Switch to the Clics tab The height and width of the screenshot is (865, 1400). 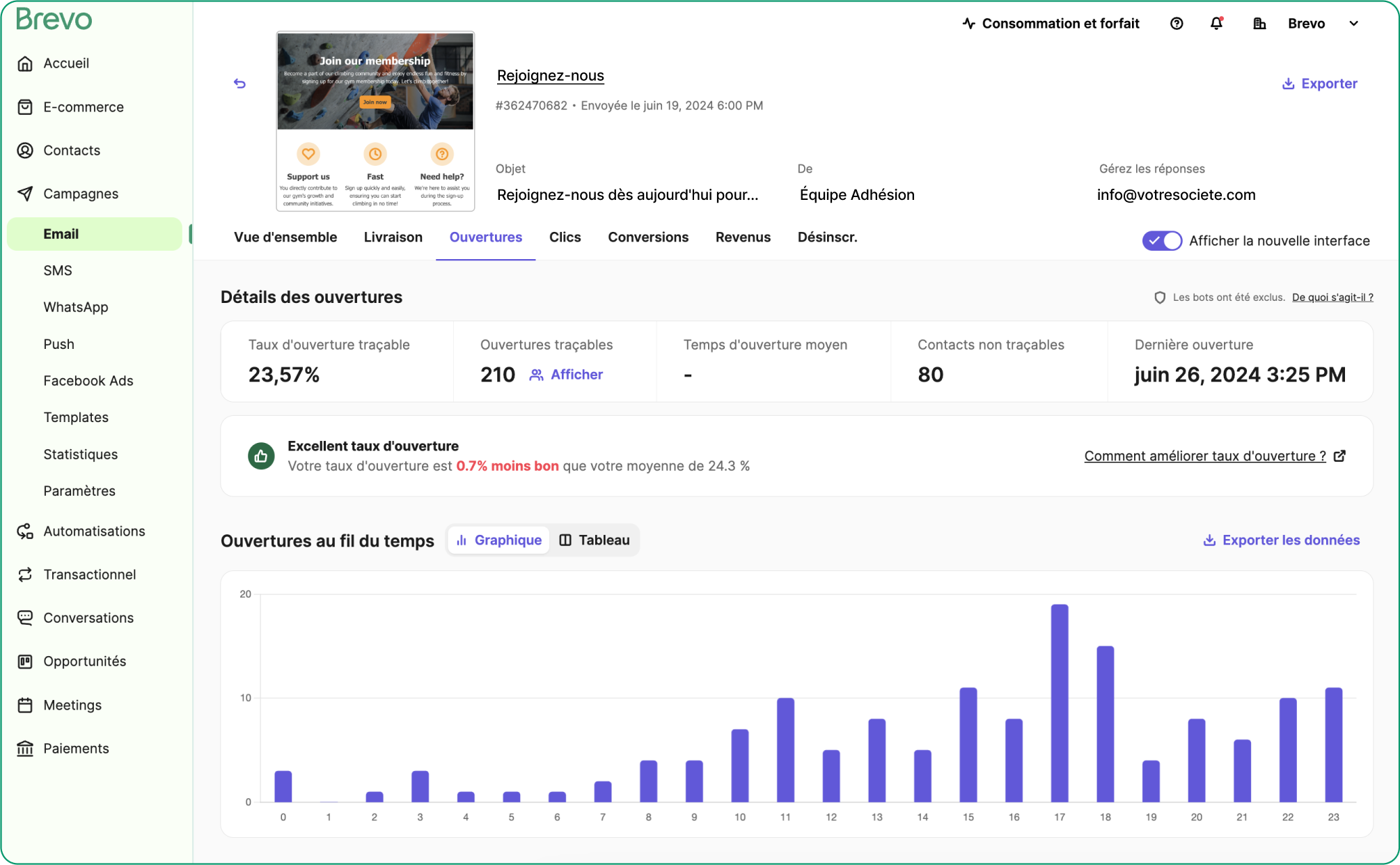point(565,237)
